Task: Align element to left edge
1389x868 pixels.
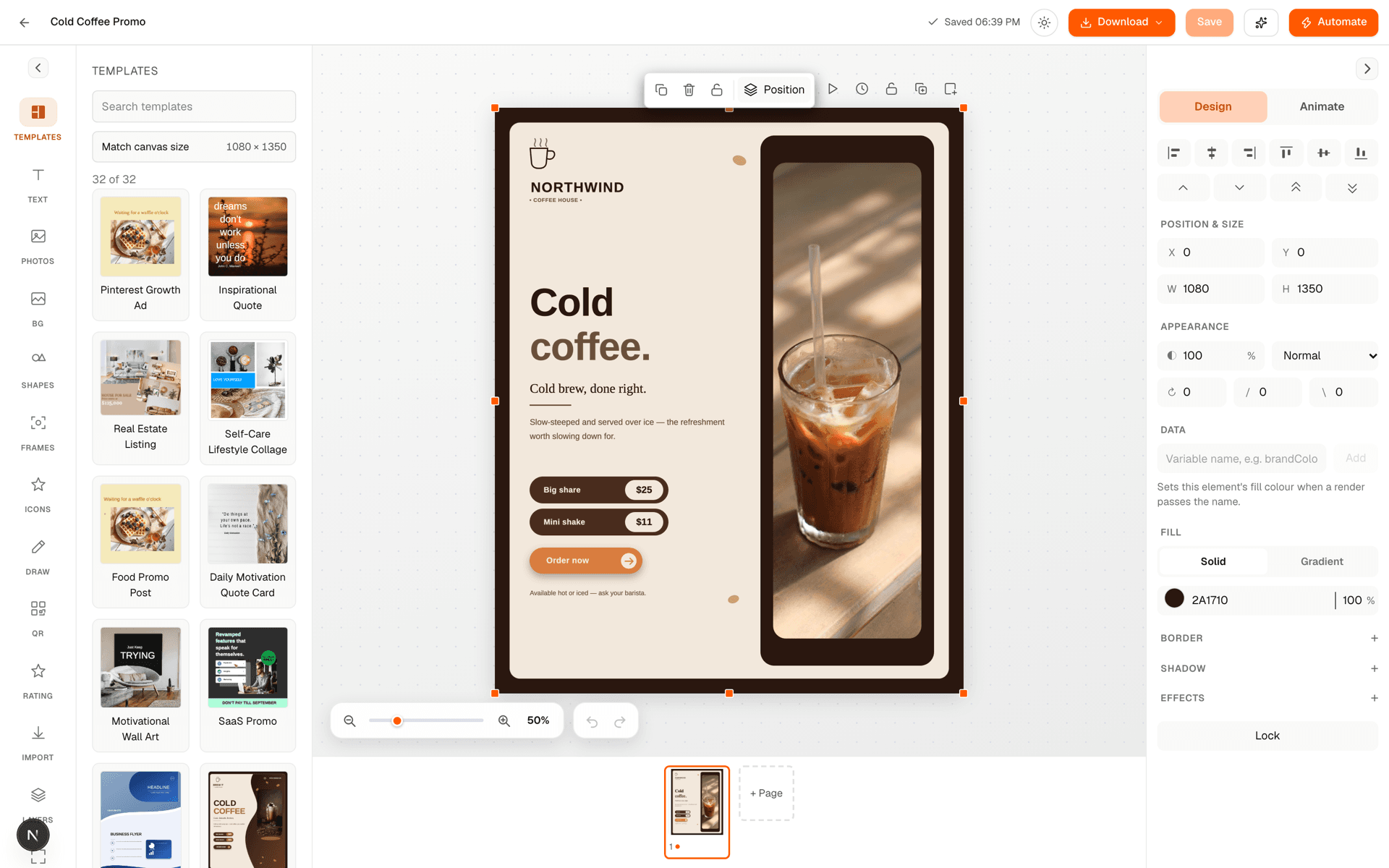Action: click(1173, 153)
